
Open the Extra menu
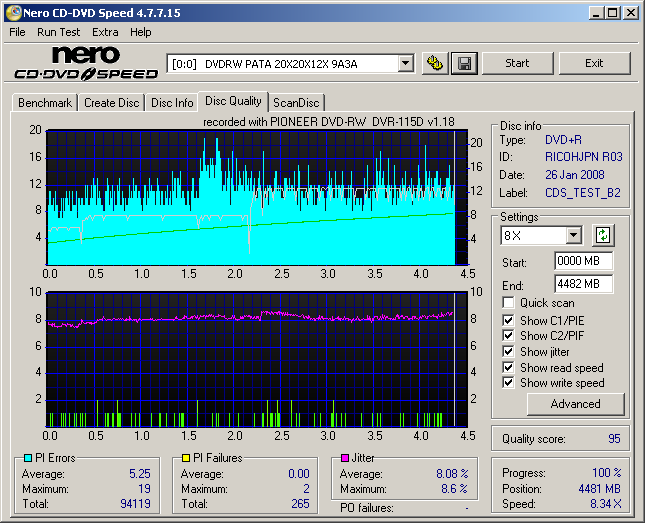pos(105,32)
